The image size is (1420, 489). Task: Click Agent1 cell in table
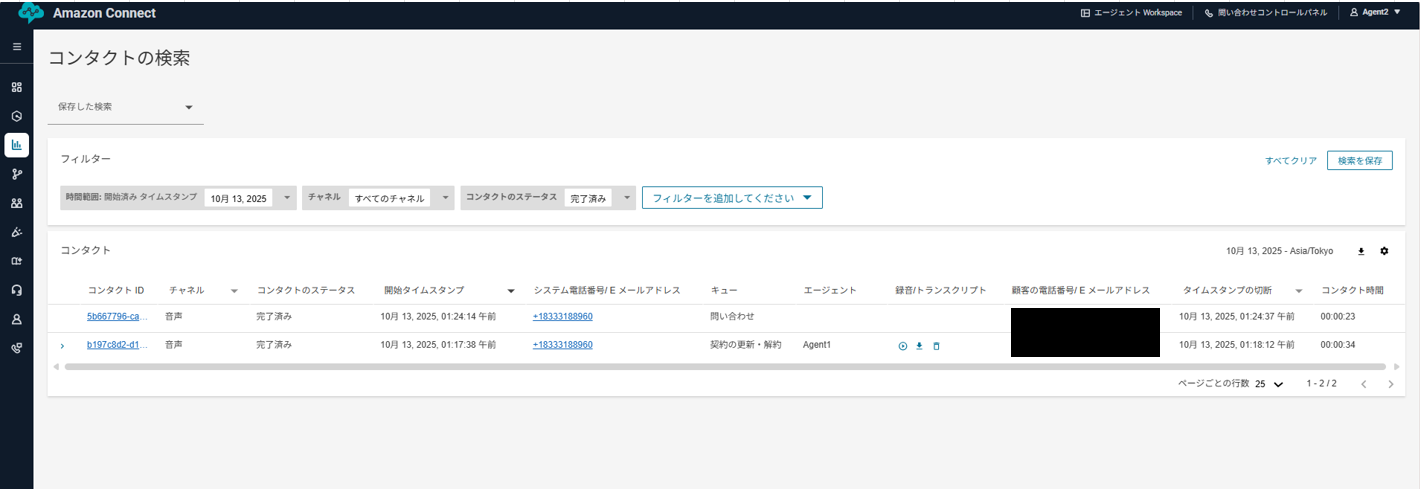pyautogui.click(x=817, y=345)
